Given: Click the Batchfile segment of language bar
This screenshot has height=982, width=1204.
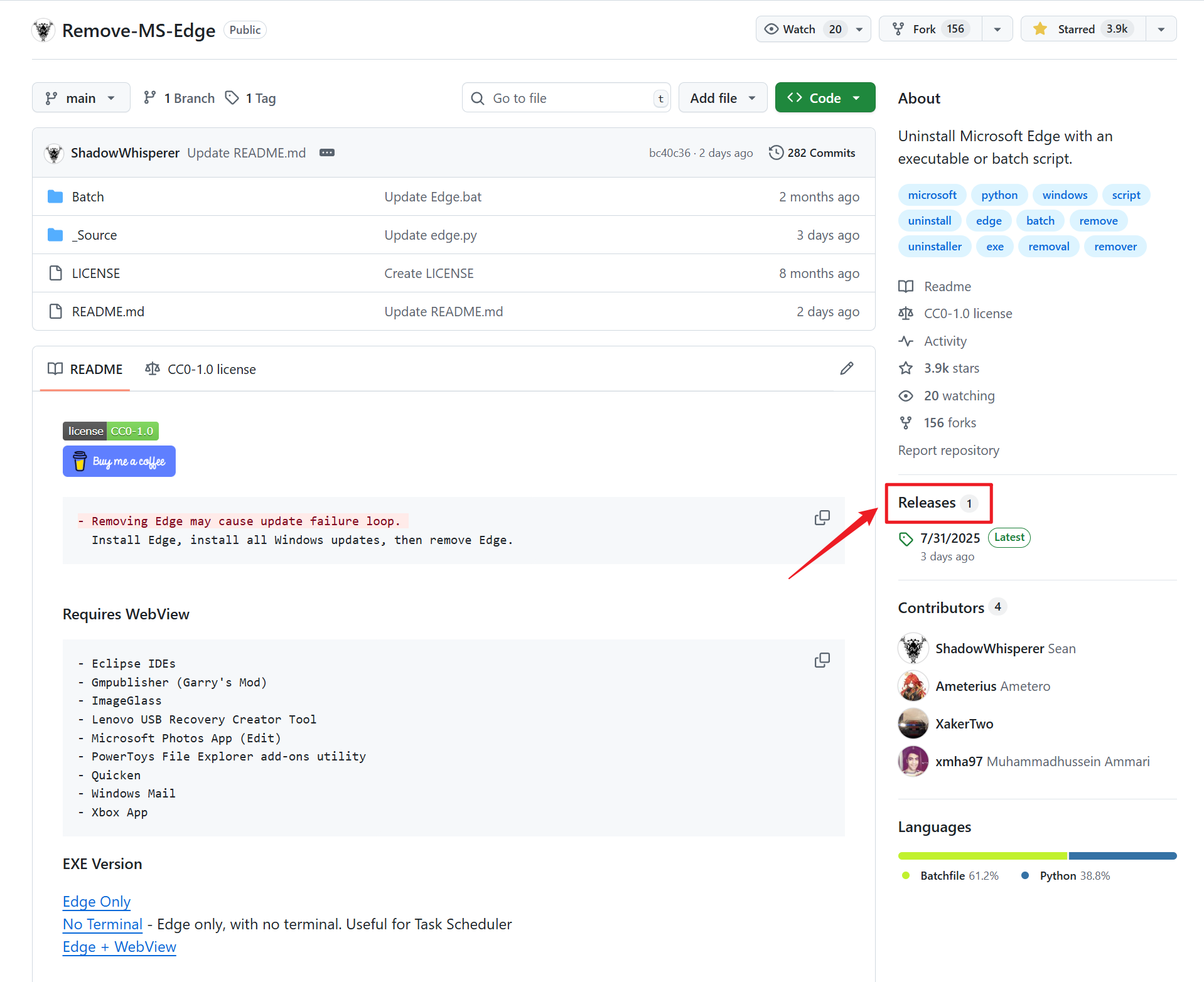Looking at the screenshot, I should coord(982,856).
